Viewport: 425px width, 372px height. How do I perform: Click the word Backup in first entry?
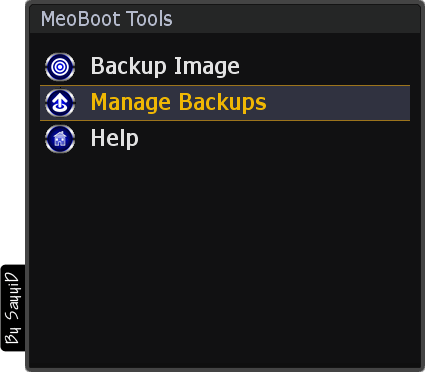tap(128, 66)
